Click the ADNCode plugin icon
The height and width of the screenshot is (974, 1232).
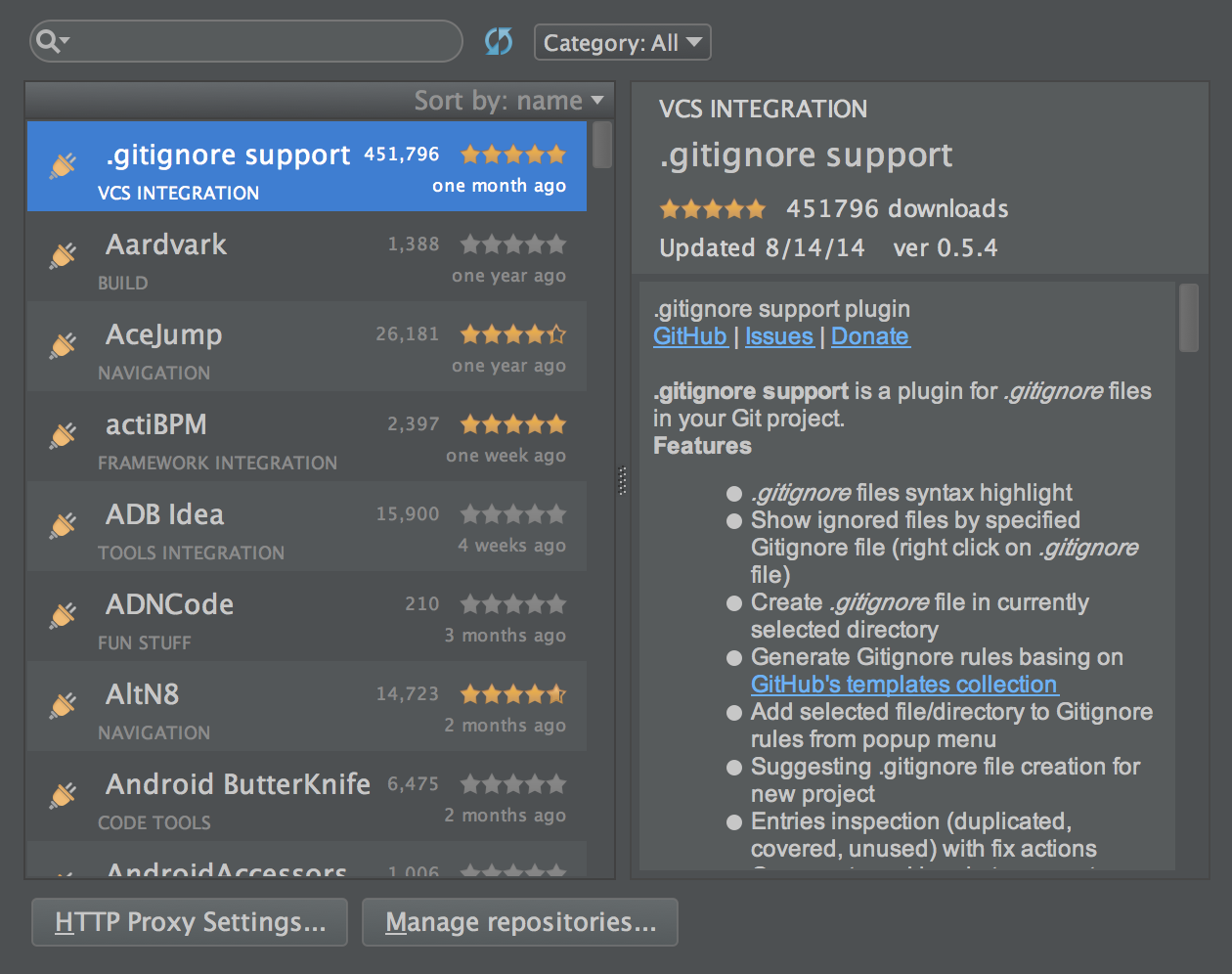(64, 615)
